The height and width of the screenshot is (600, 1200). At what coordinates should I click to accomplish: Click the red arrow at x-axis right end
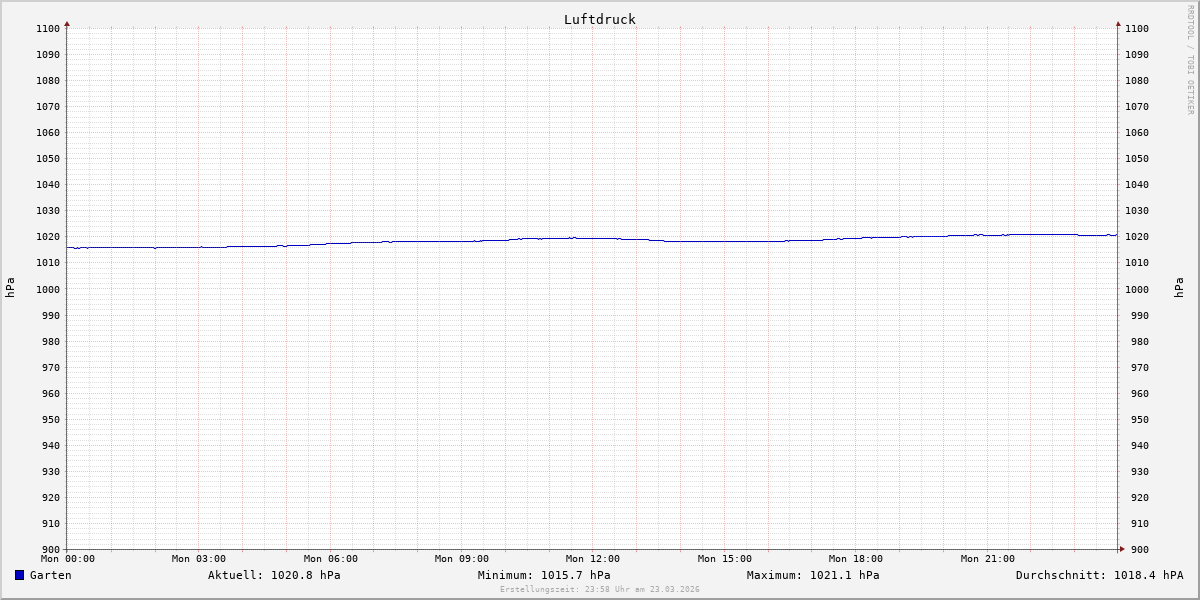1121,548
